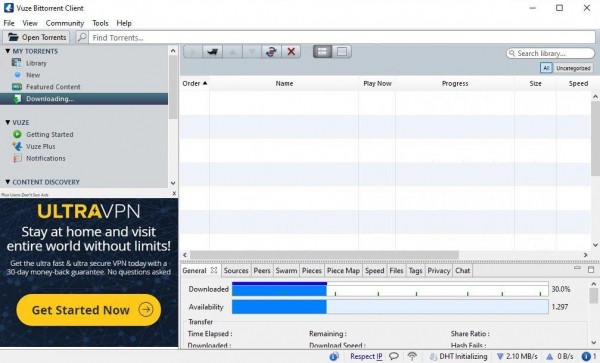The height and width of the screenshot is (363, 600).
Task: Click the move-down queue arrow icon
Action: coord(252,52)
